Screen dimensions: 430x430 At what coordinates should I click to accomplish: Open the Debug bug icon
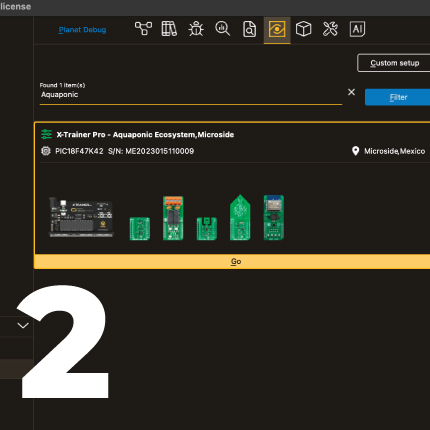click(x=196, y=29)
